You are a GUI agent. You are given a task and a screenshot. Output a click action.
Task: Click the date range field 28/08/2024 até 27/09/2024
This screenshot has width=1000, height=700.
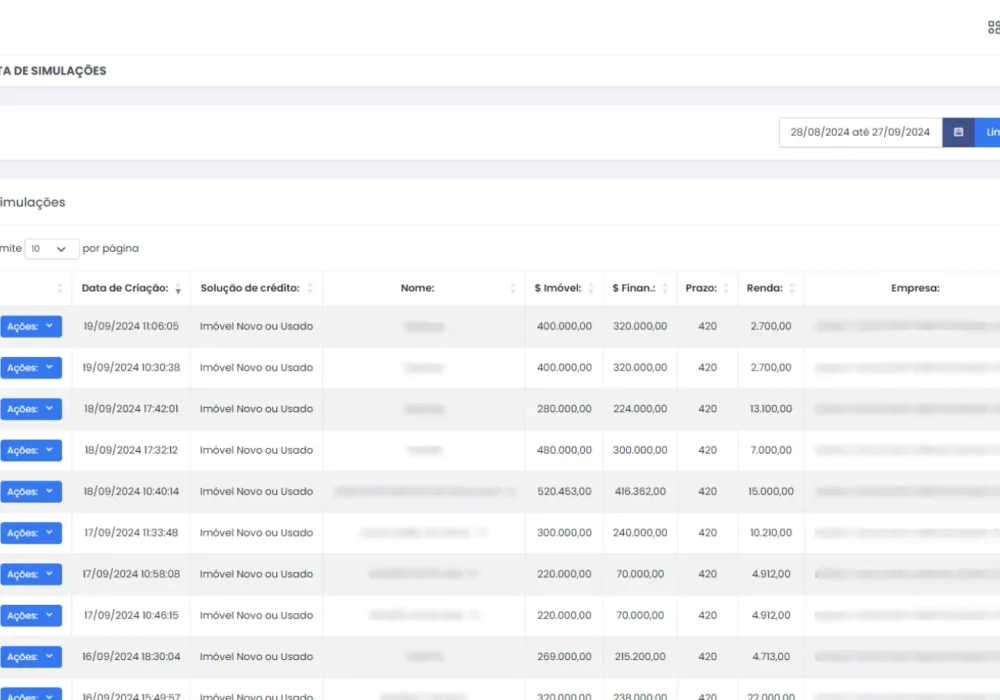(x=860, y=131)
